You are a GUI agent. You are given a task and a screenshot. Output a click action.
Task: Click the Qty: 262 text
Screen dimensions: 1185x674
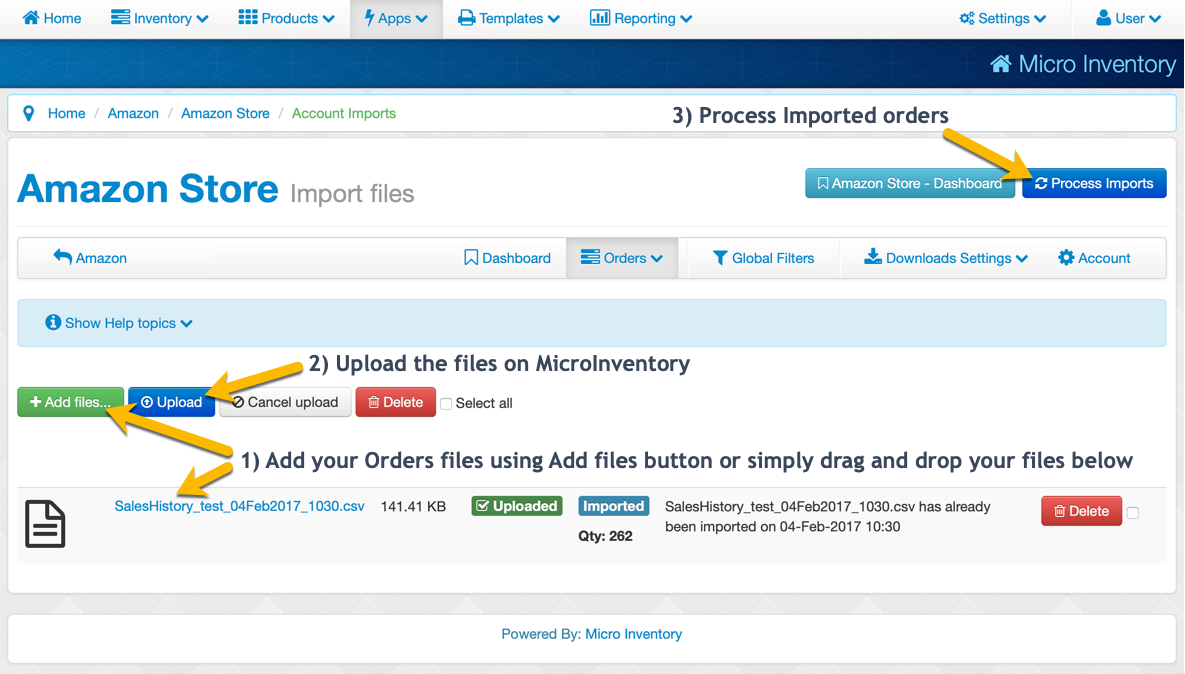(605, 536)
